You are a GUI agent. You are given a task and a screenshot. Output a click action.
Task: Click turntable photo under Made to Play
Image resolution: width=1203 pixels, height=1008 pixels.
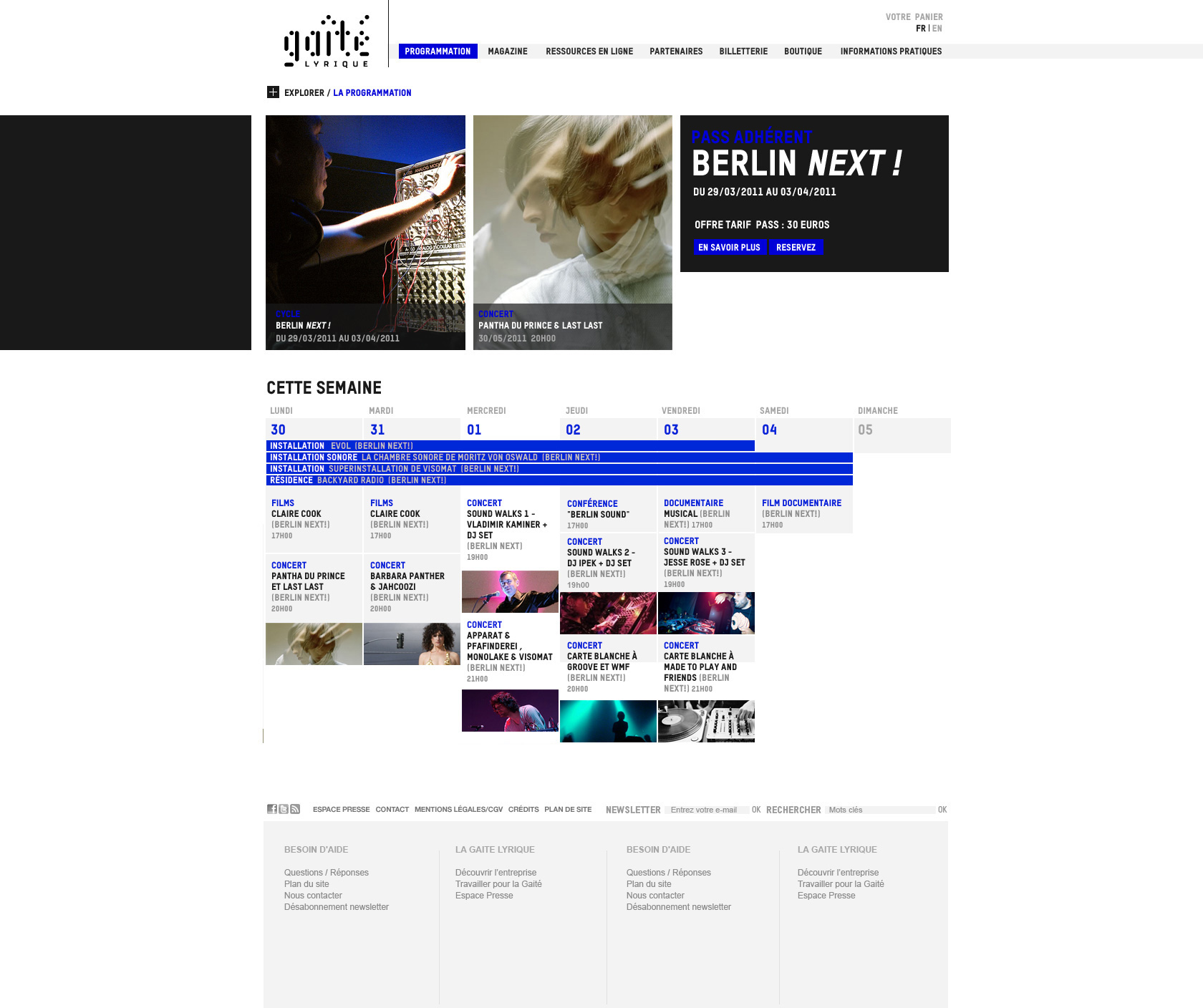click(706, 721)
